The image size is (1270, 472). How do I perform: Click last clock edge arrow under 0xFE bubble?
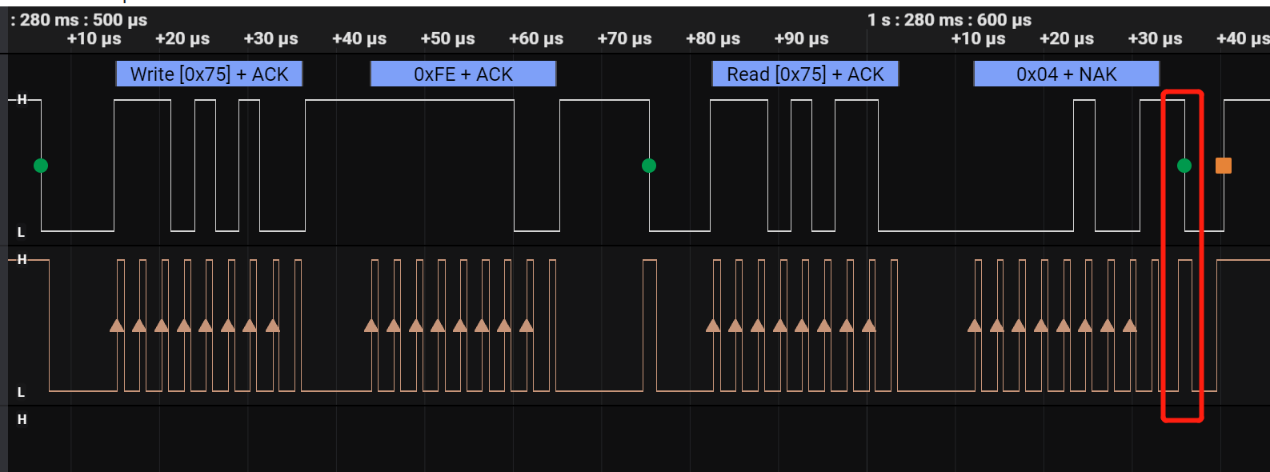[x=526, y=325]
